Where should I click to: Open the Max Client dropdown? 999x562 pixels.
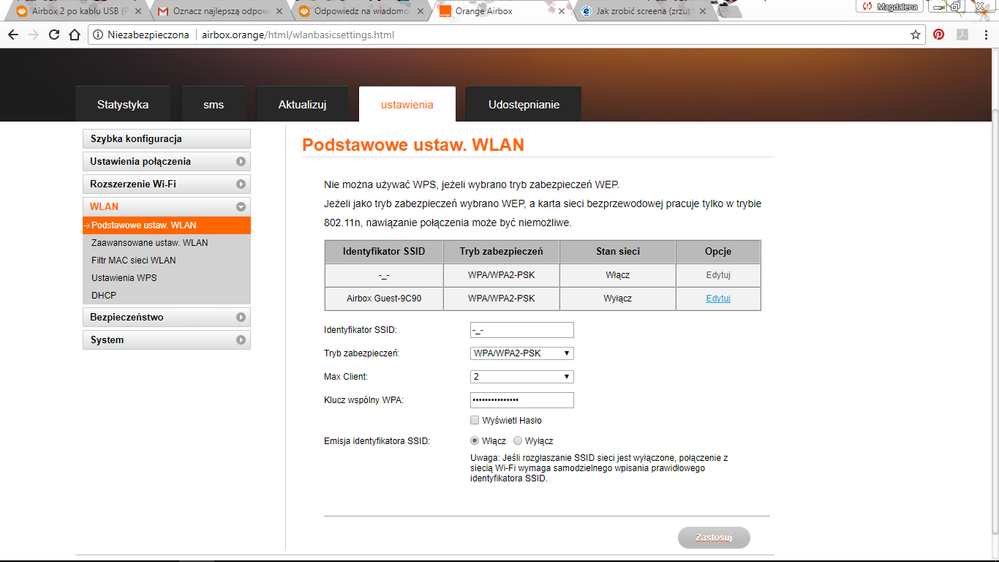tap(522, 377)
